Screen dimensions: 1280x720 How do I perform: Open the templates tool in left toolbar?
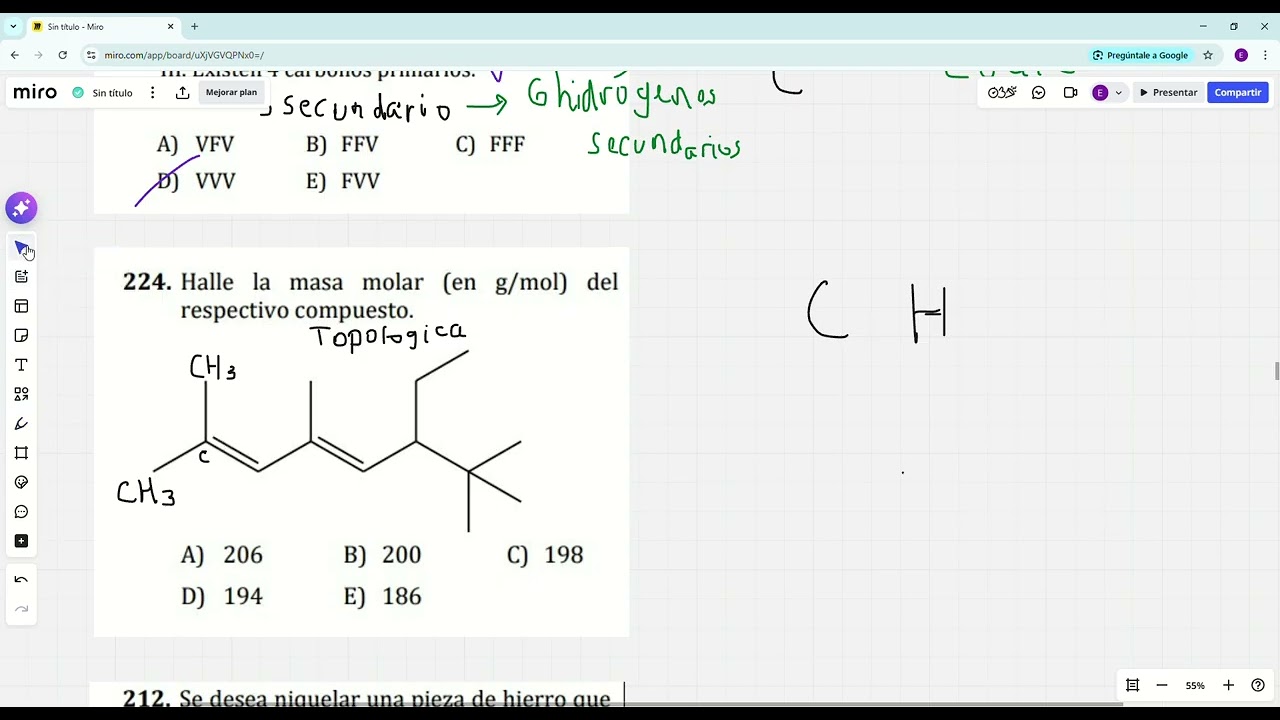(21, 277)
